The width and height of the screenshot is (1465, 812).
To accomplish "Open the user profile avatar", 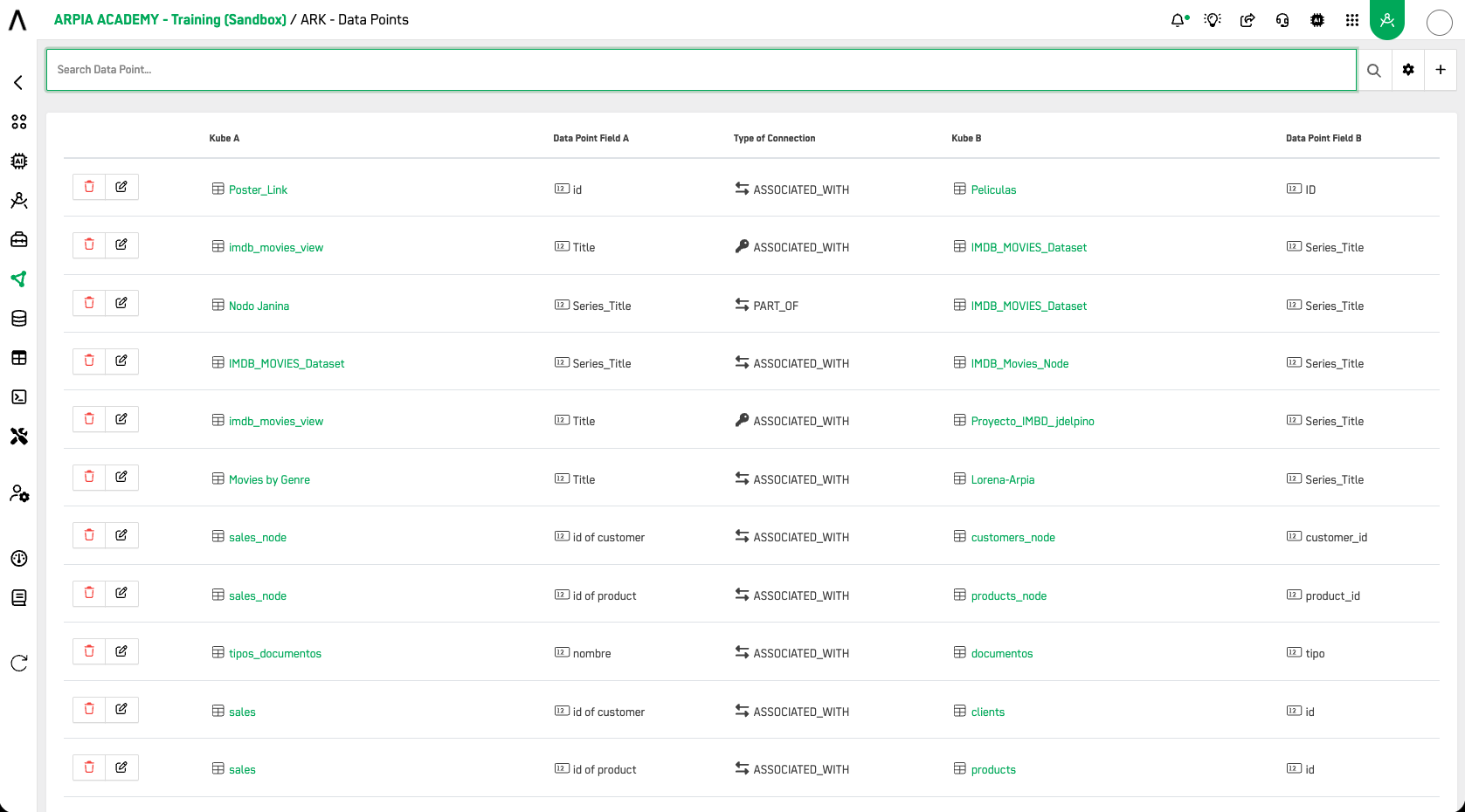I will pyautogui.click(x=1439, y=22).
